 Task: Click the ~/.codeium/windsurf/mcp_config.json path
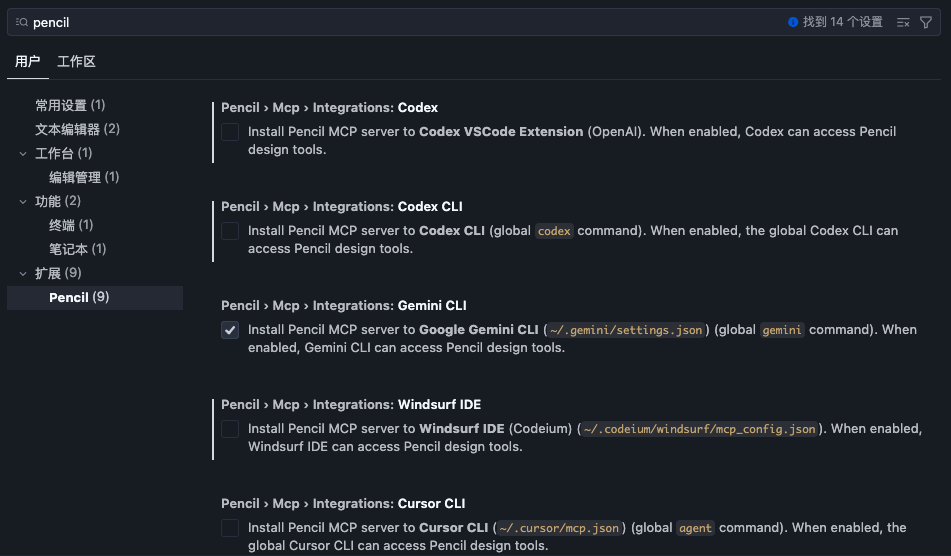click(699, 429)
